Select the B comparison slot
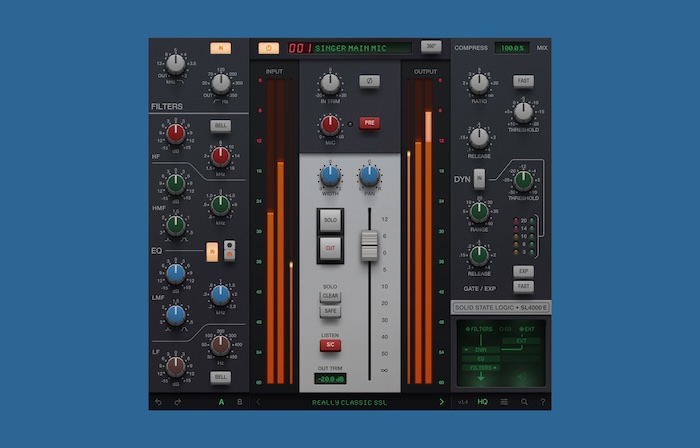700x448 pixels. click(240, 402)
